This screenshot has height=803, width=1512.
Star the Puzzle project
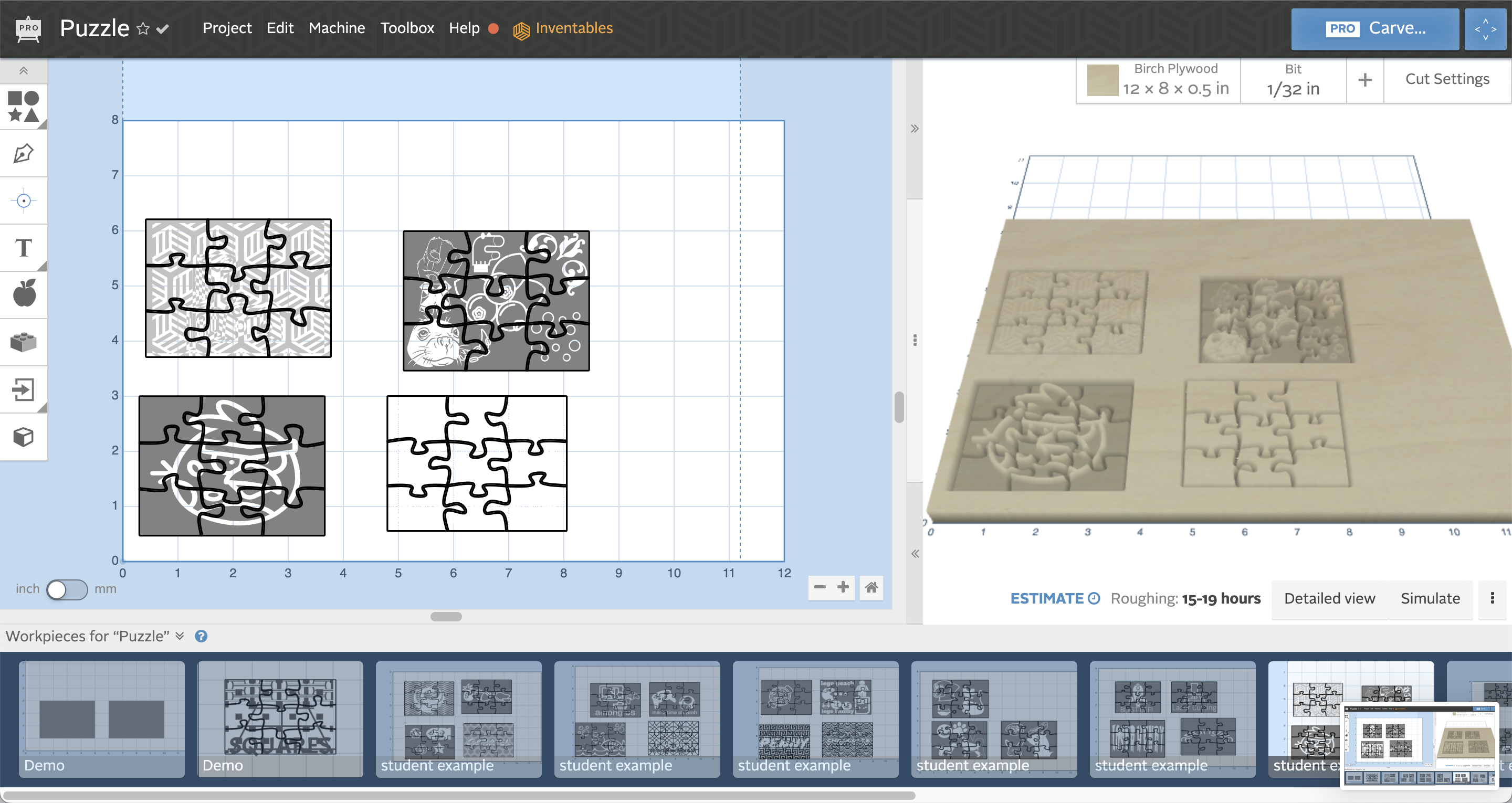point(143,29)
